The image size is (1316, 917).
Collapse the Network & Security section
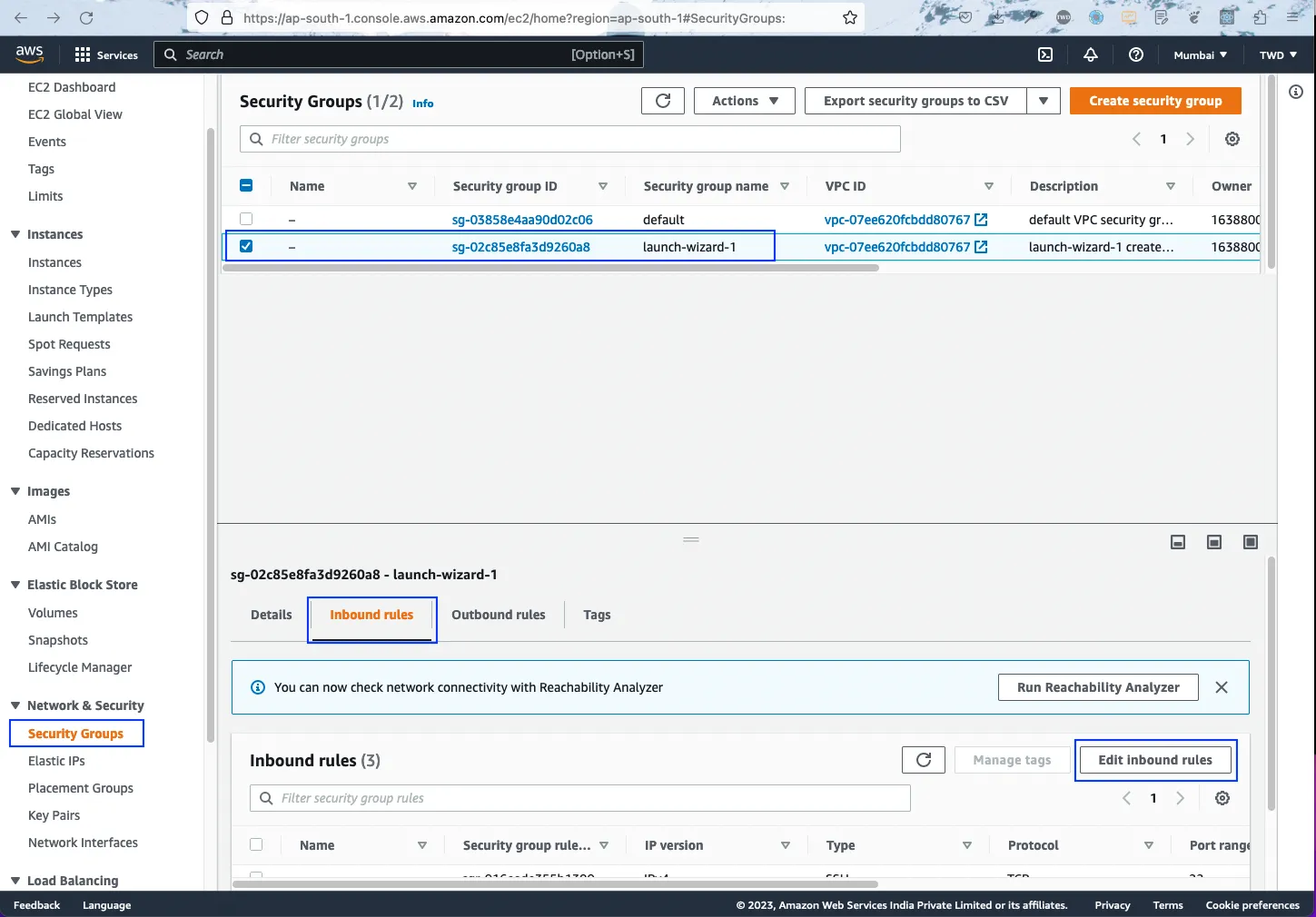pyautogui.click(x=15, y=705)
